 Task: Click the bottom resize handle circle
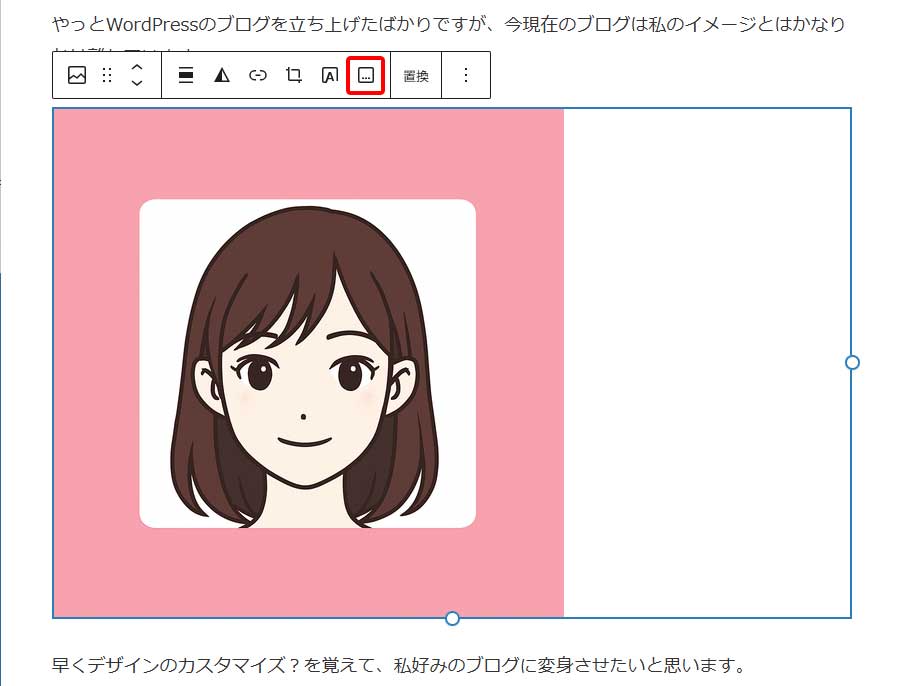coord(454,617)
